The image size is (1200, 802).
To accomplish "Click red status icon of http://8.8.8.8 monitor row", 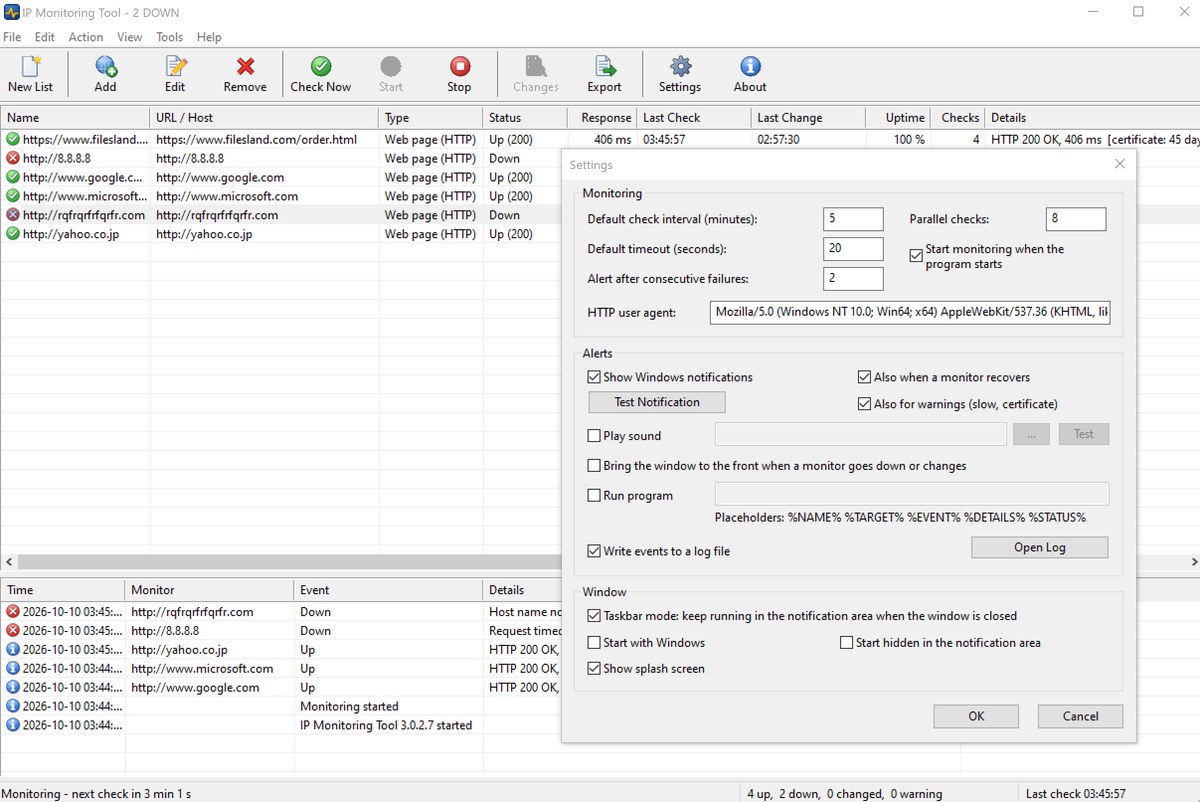I will 13,158.
